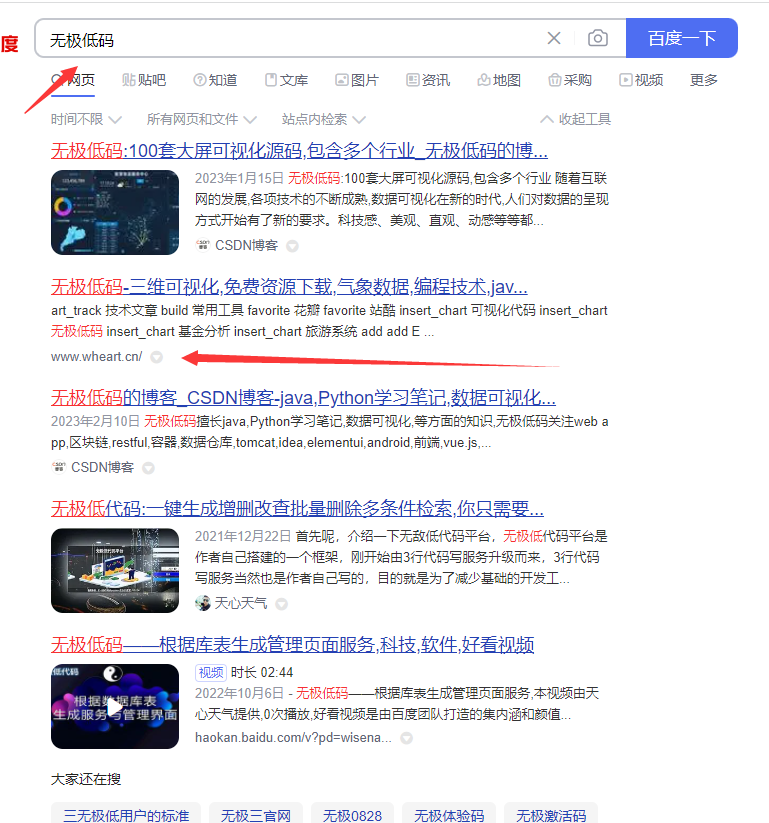
Task: Switch to the 贴吧 tab
Action: [144, 80]
